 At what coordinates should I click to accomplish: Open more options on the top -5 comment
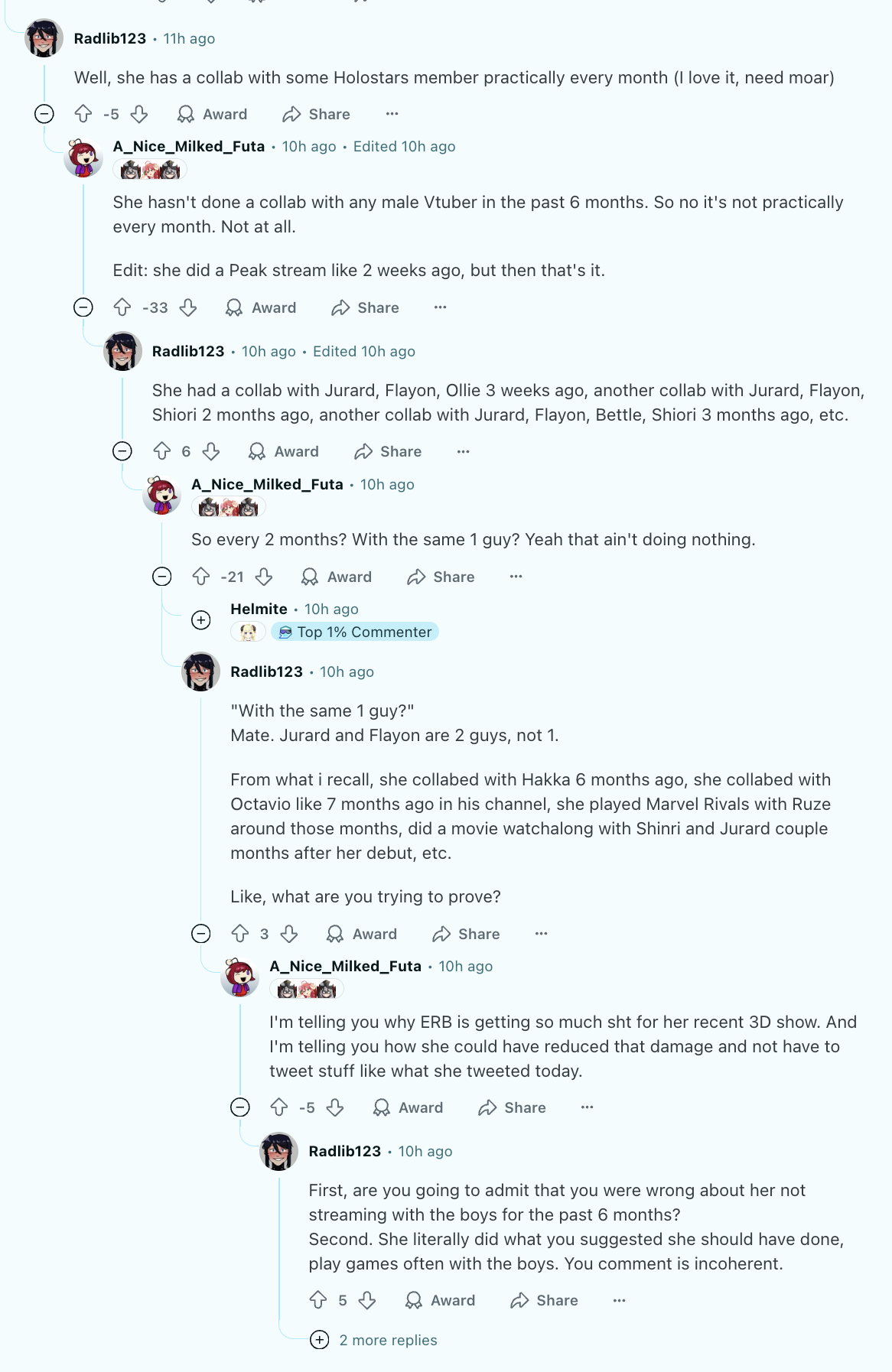tap(392, 114)
